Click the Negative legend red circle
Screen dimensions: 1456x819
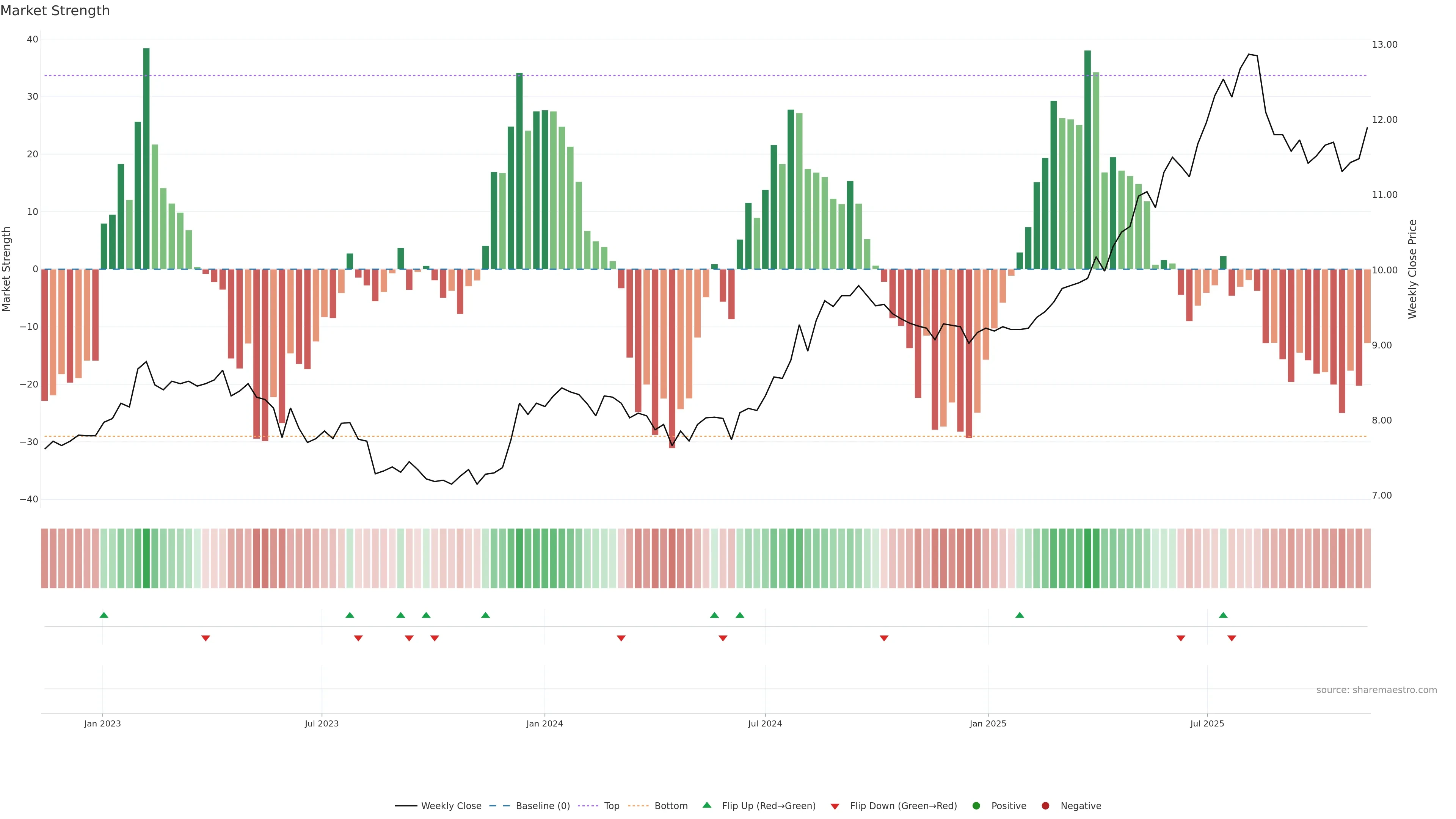[1045, 806]
